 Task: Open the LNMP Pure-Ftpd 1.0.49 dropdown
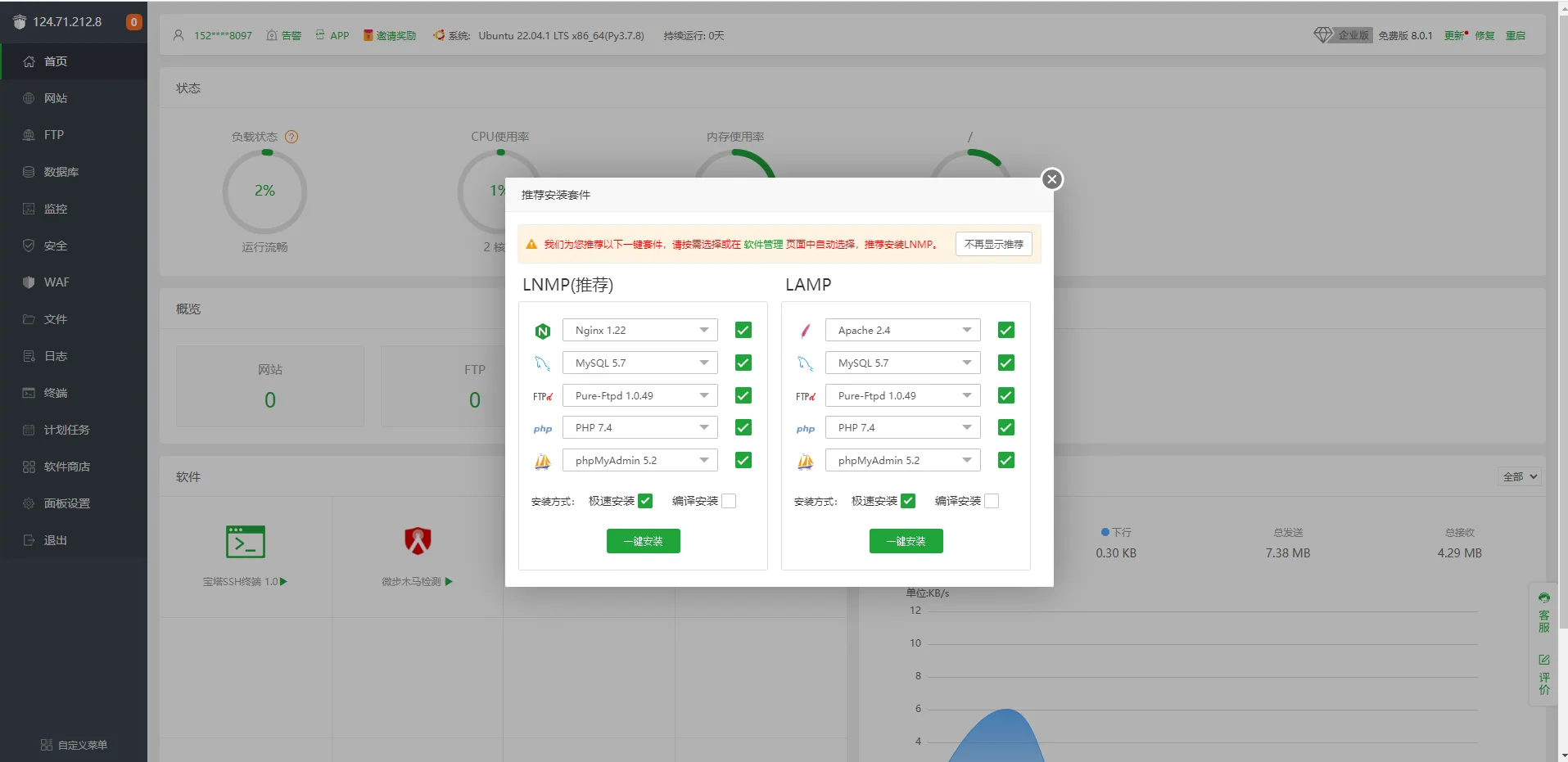pos(640,395)
